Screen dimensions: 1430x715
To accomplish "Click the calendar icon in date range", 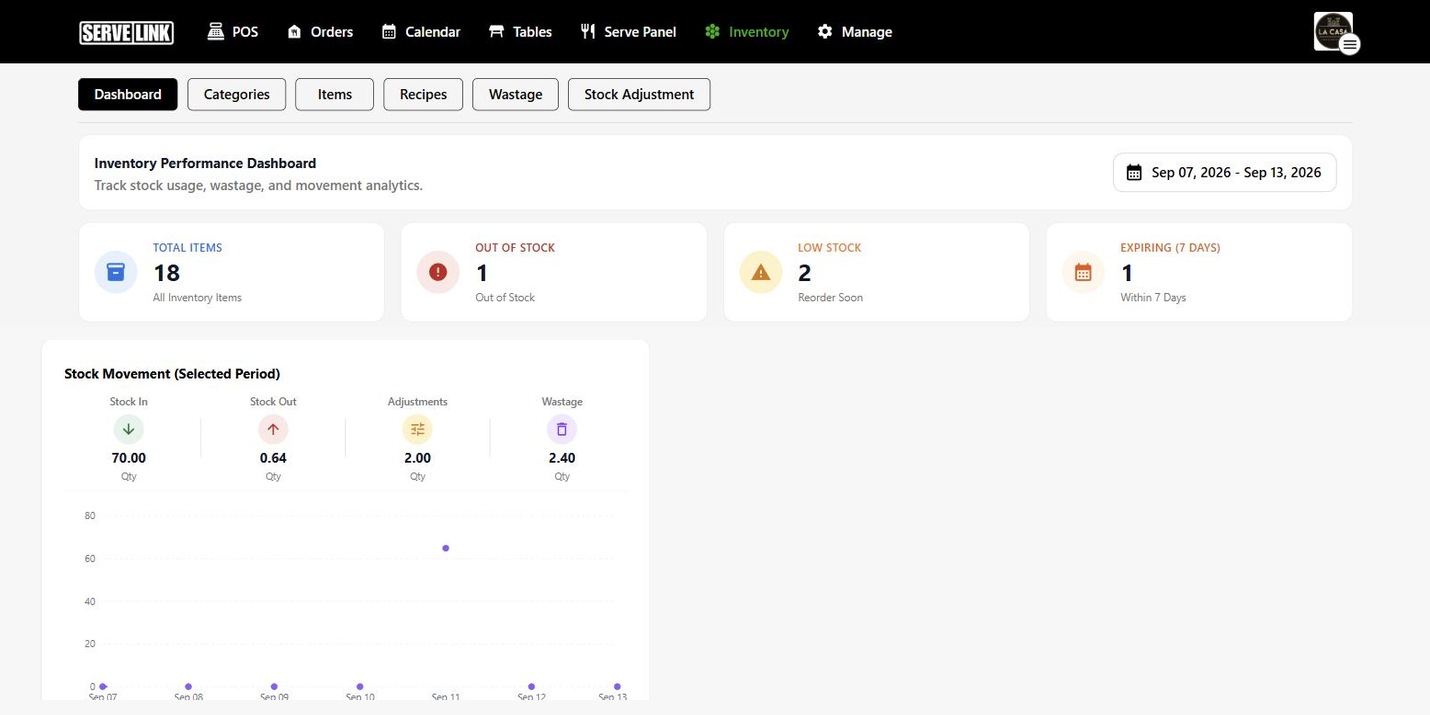I will pyautogui.click(x=1134, y=173).
